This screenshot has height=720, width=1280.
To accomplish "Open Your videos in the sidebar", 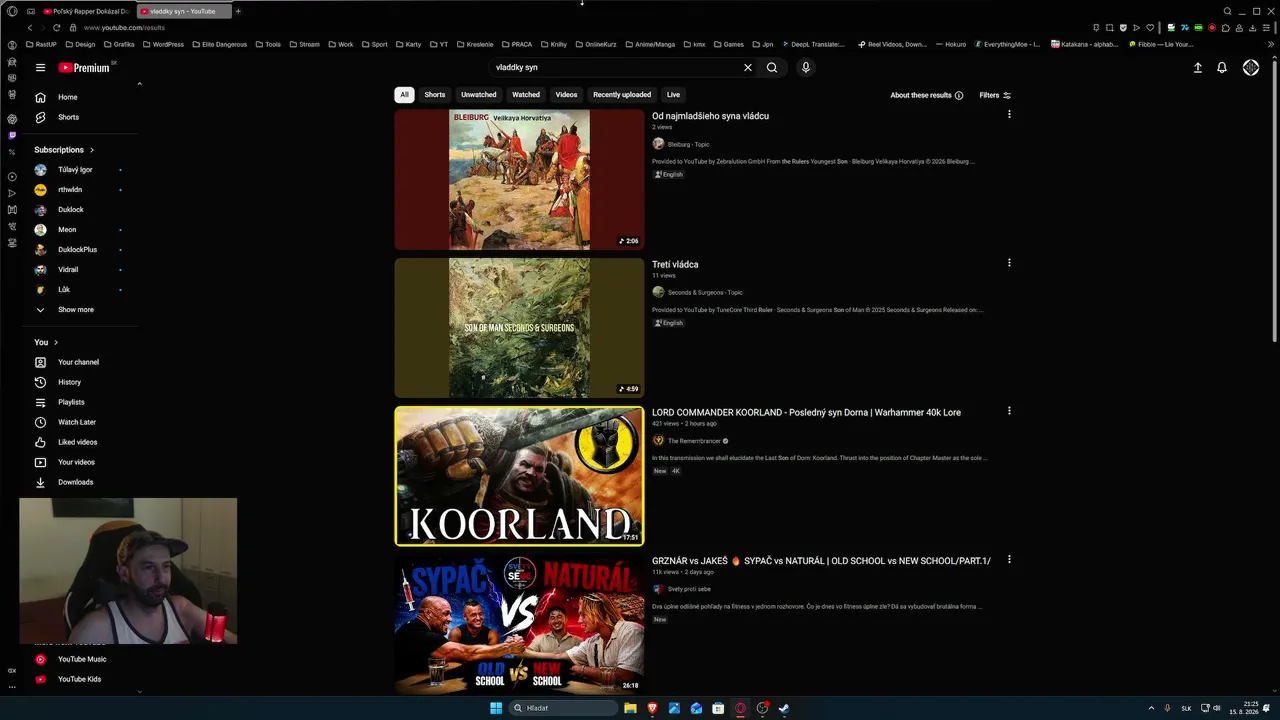I will pos(76,462).
